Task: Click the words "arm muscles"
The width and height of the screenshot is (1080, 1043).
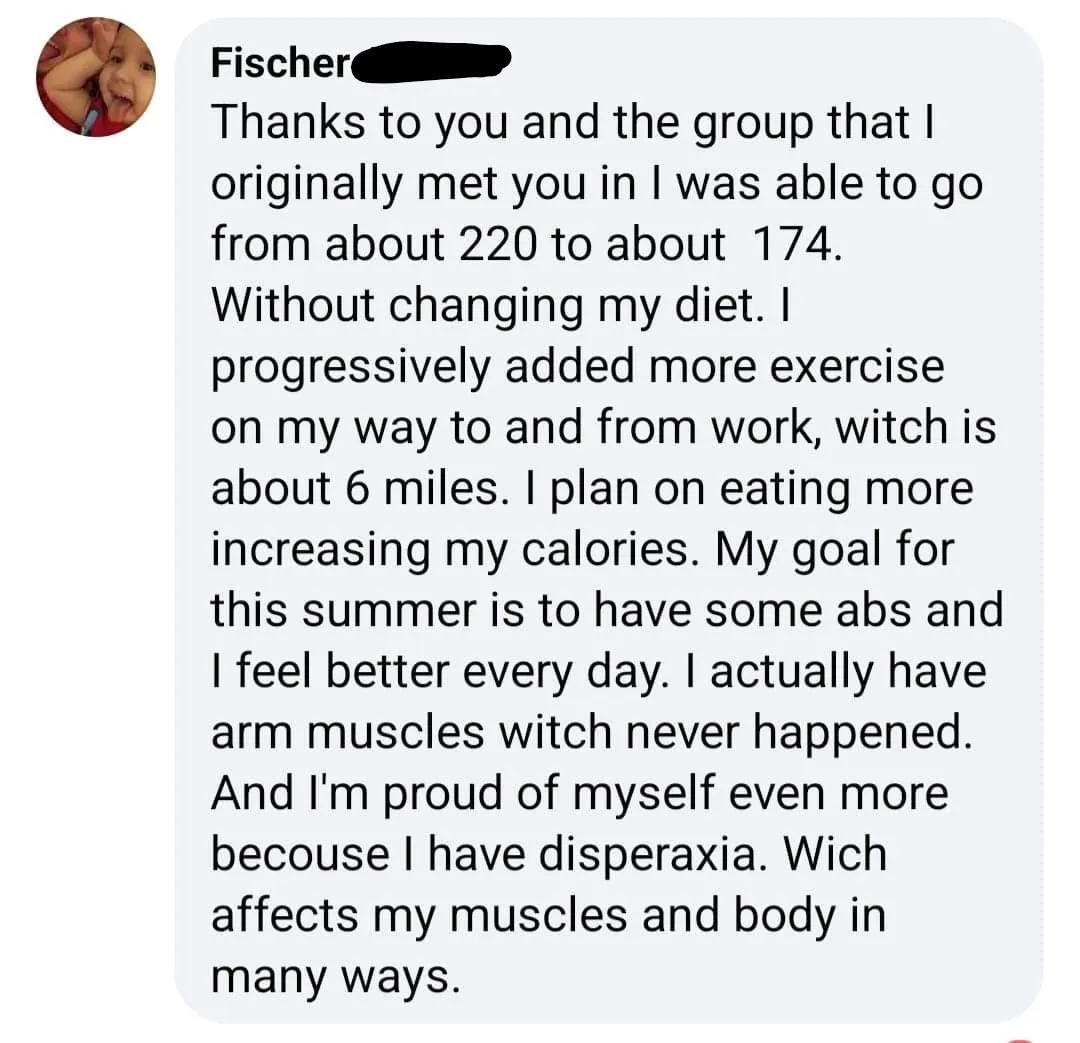Action: (x=347, y=732)
